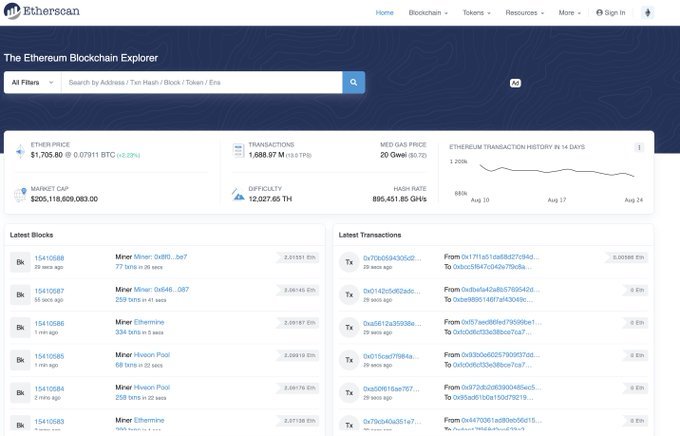This screenshot has height=436, width=680.
Task: Click the Etherscan logo
Action: click(x=42, y=11)
